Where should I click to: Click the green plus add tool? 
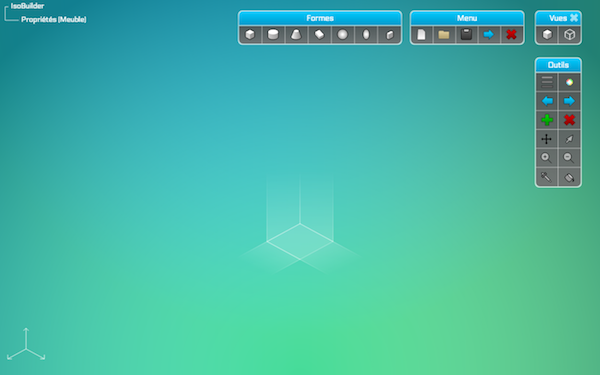(x=547, y=120)
